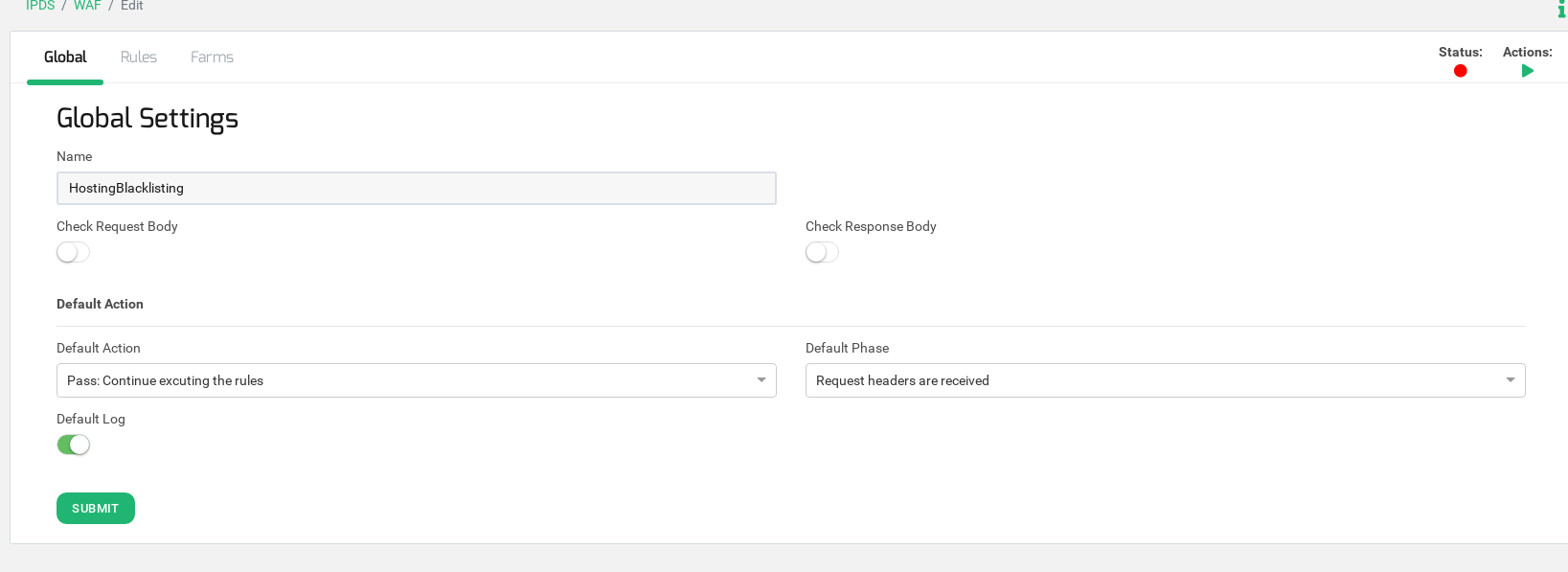
Task: Go to IPDS in the breadcrumb
Action: (40, 6)
